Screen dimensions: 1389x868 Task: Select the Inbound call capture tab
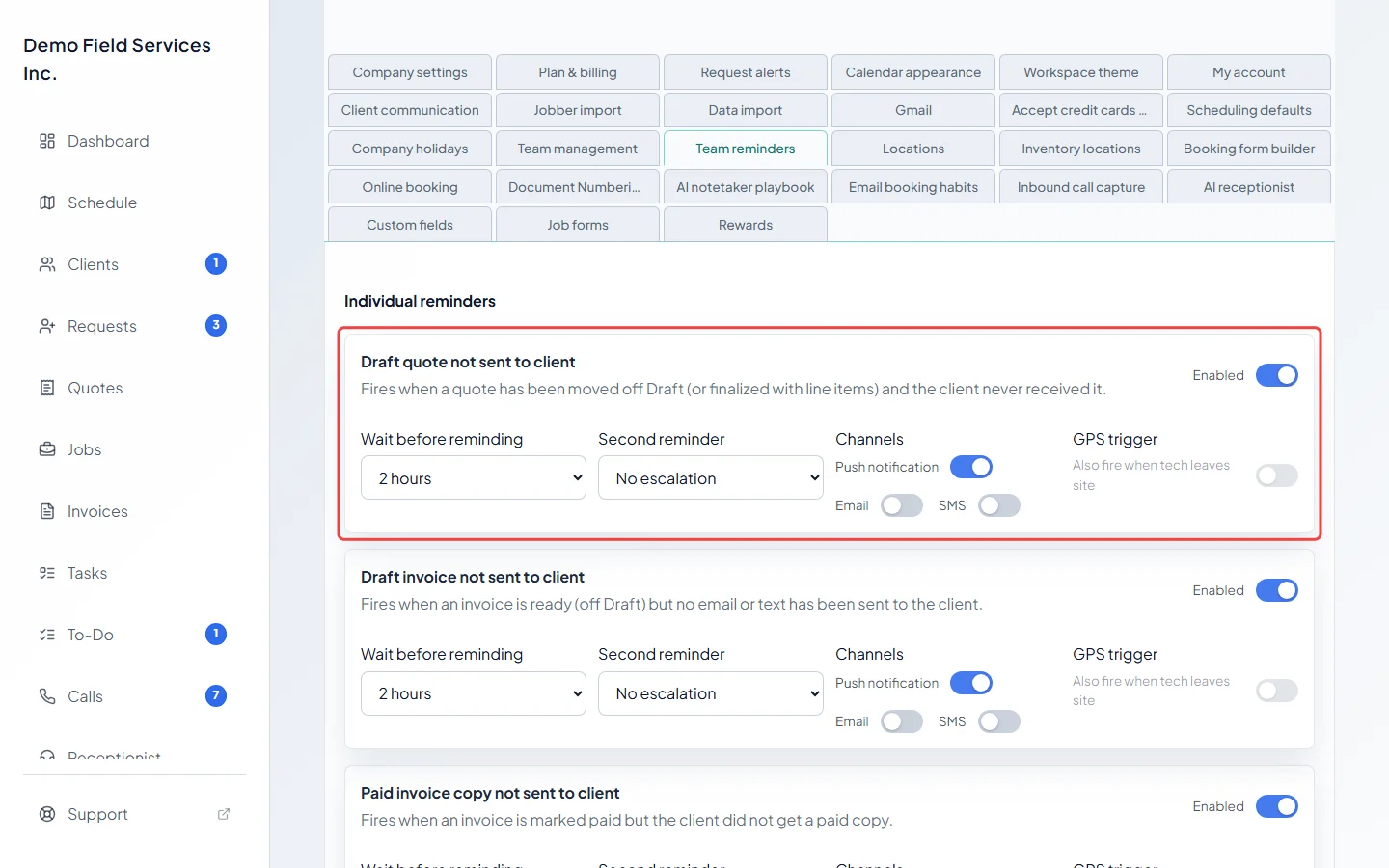point(1081,187)
